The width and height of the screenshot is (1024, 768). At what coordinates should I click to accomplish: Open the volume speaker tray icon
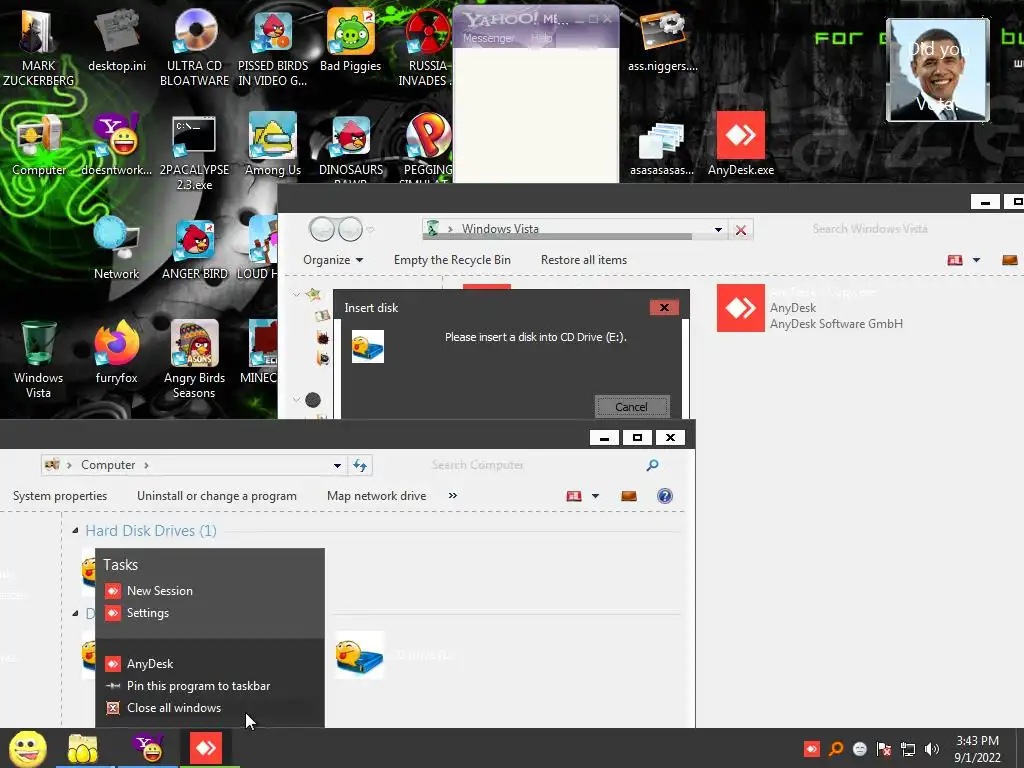tap(932, 749)
